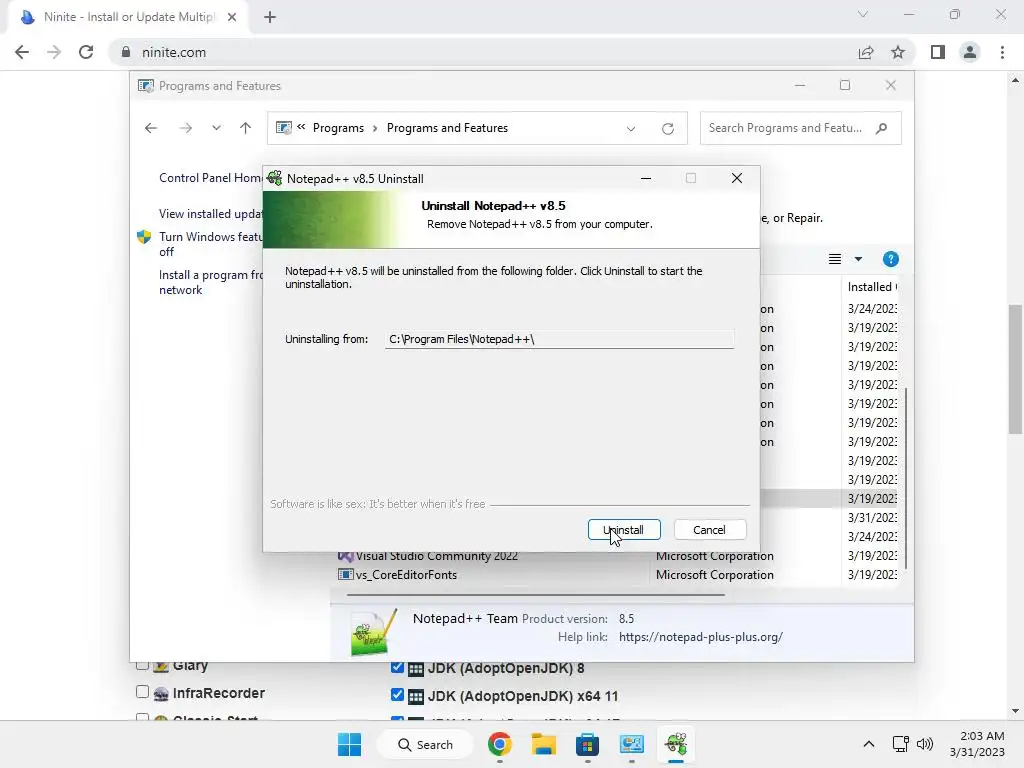The image size is (1024, 768).
Task: Close the Notepad++ v8.5 Uninstall dialog
Action: (737, 178)
